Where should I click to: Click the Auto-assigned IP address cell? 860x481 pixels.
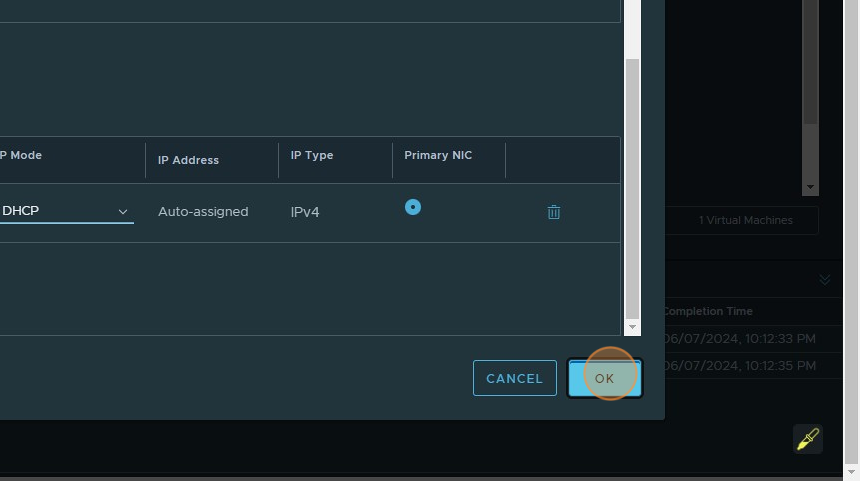point(203,212)
